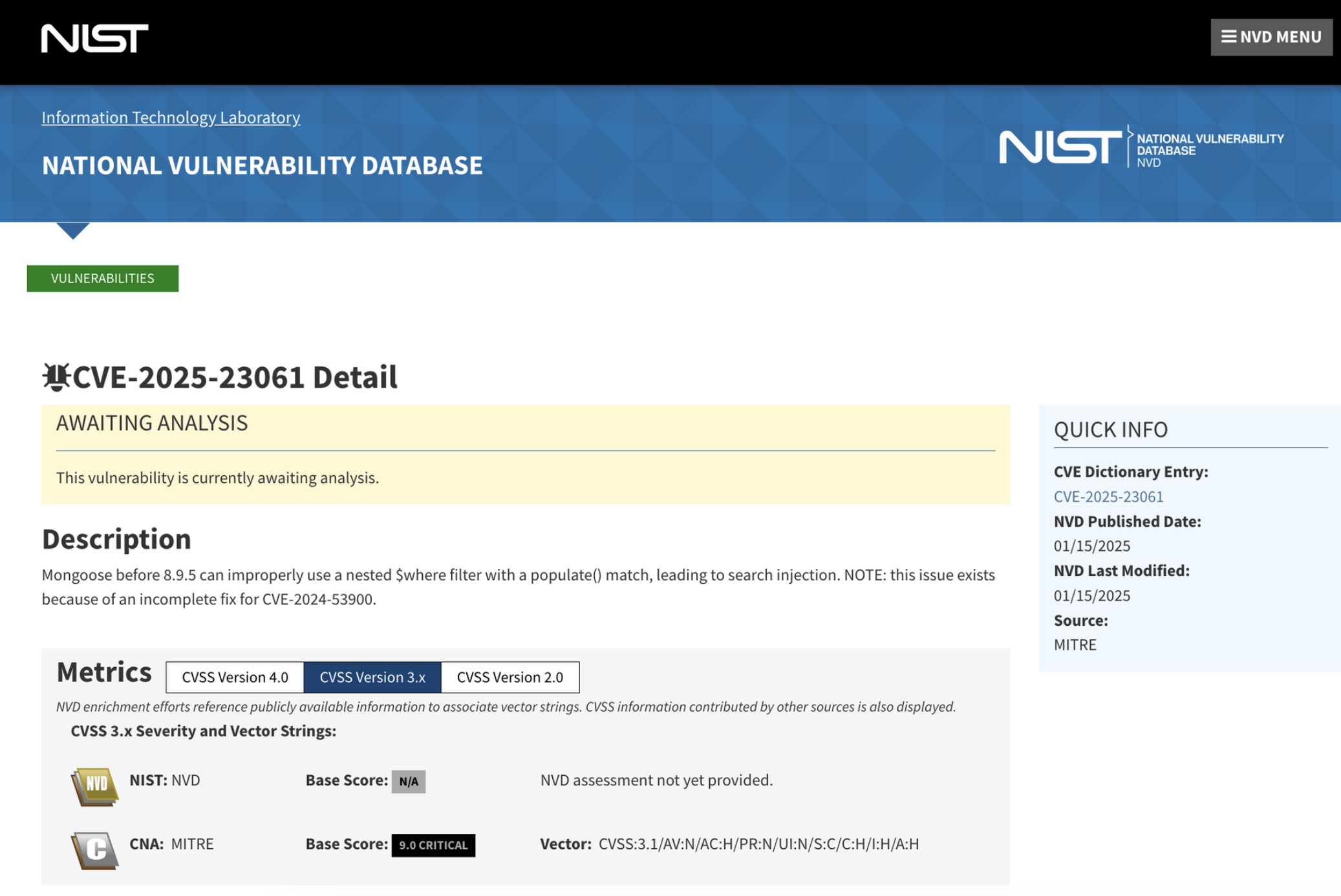Click the NVD Last Modified date value

(1092, 595)
